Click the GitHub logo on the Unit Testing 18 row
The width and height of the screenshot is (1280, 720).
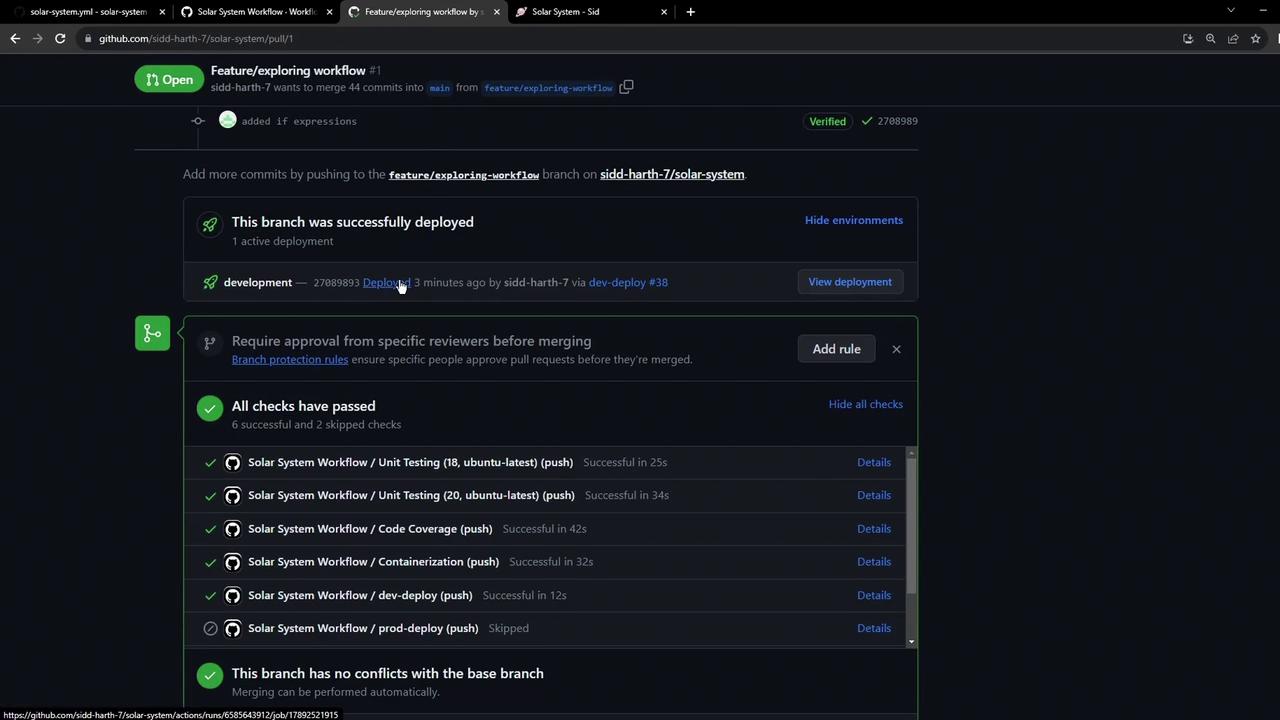click(x=233, y=462)
